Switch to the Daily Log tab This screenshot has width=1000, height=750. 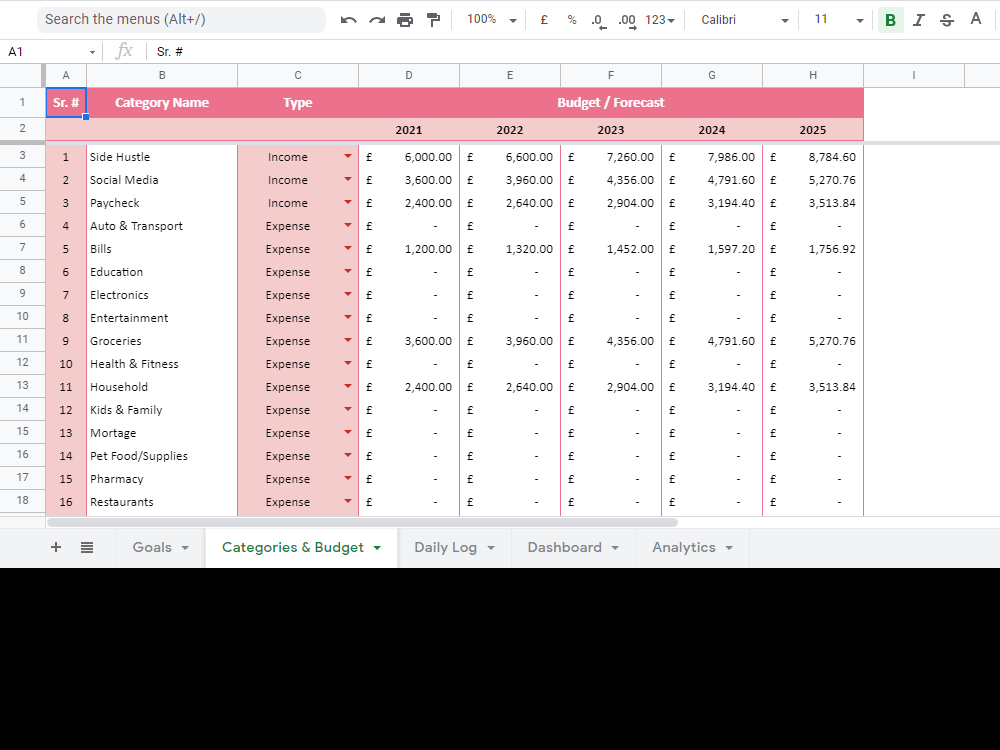[x=447, y=547]
